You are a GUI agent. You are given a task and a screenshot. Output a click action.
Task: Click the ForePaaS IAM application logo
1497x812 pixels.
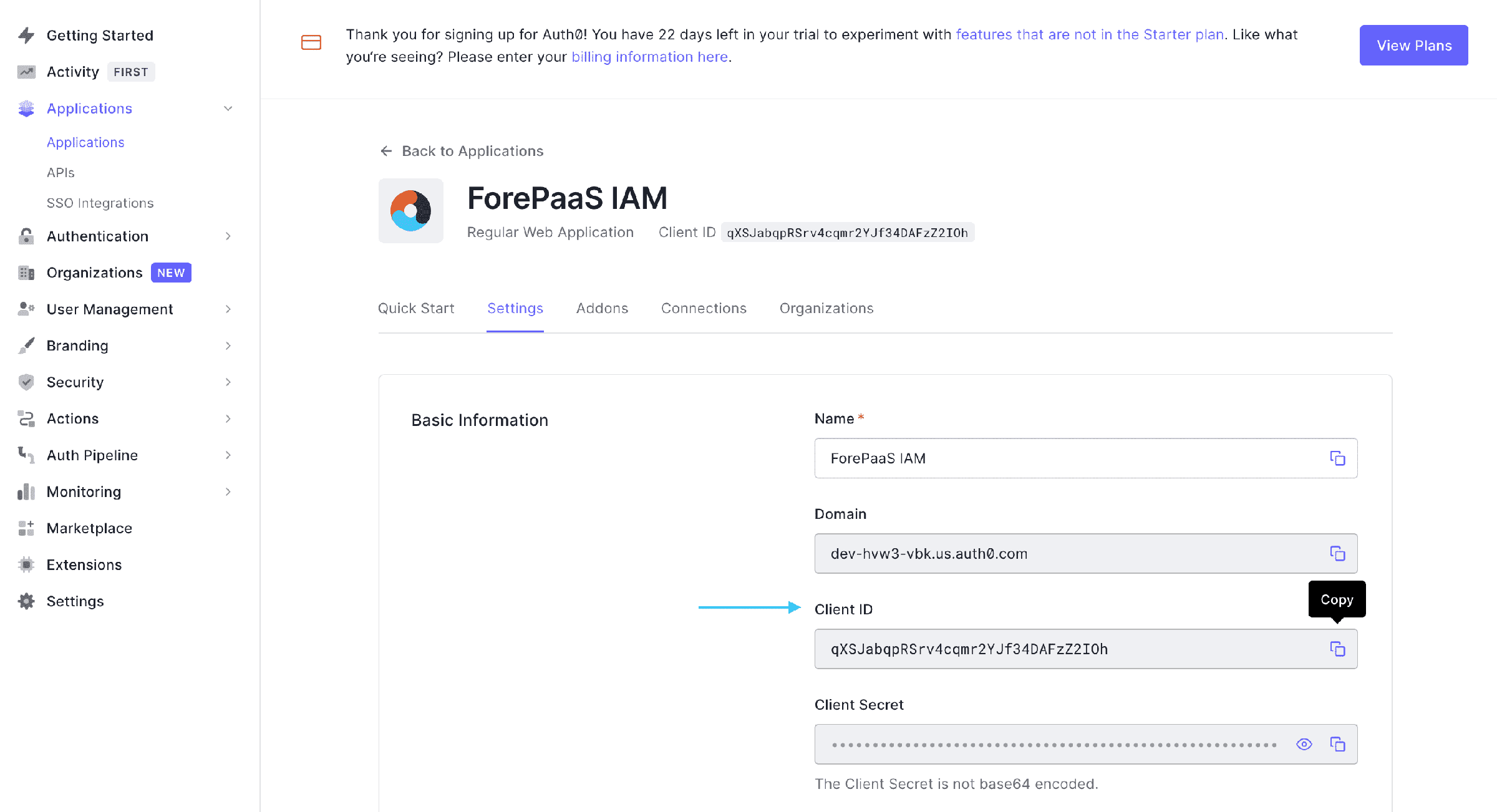[410, 211]
